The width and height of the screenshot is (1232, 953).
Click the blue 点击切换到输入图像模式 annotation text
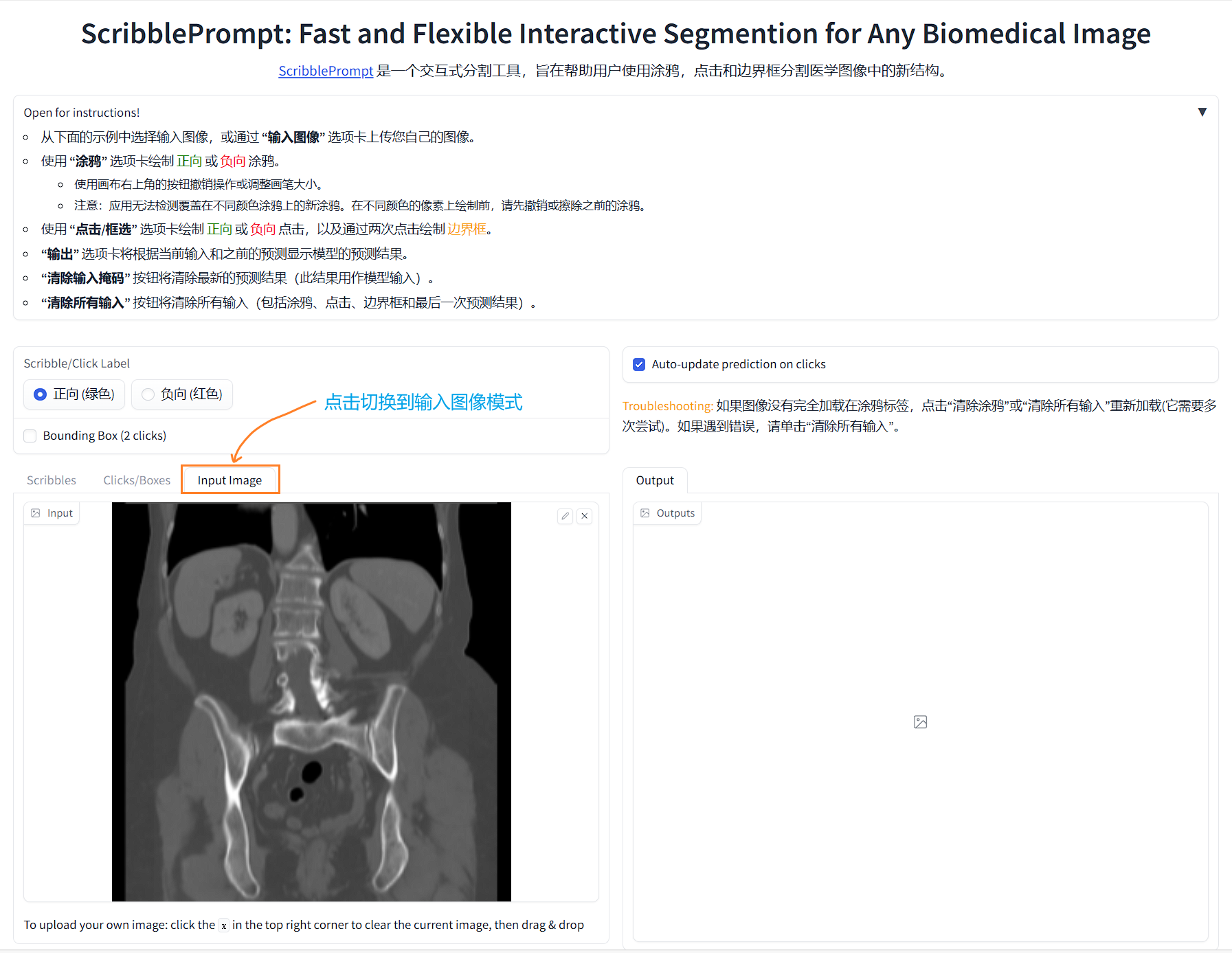click(423, 402)
